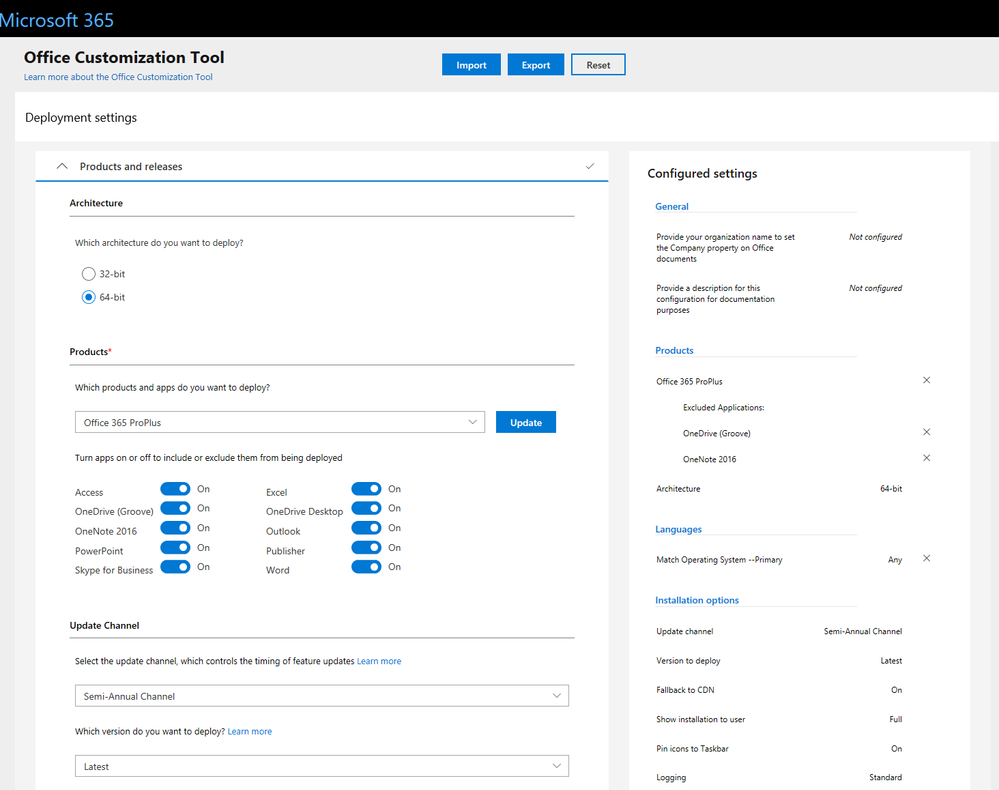Toggle the Skype for Business switch

click(x=175, y=566)
